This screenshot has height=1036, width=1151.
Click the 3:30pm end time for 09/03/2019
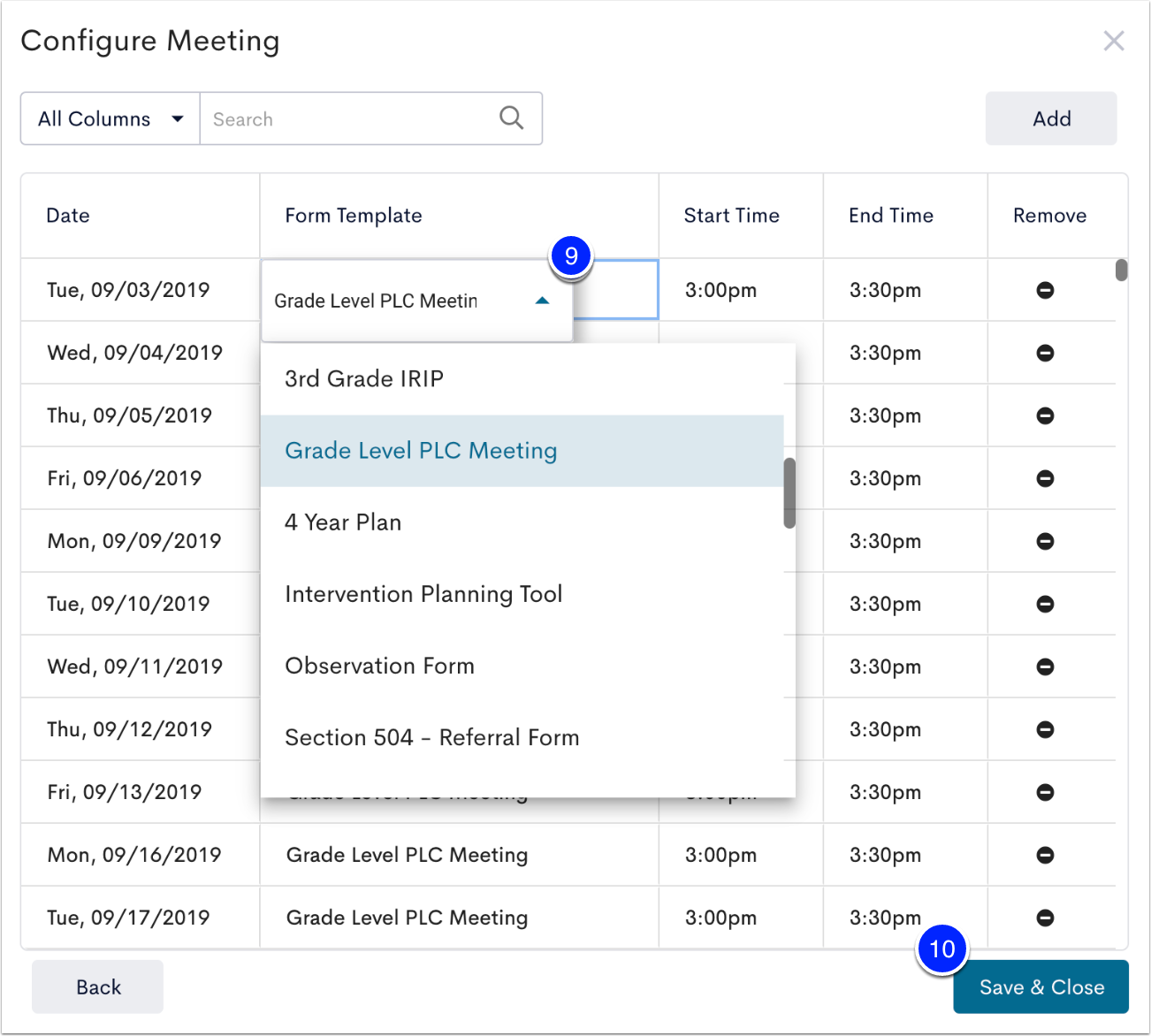point(905,290)
